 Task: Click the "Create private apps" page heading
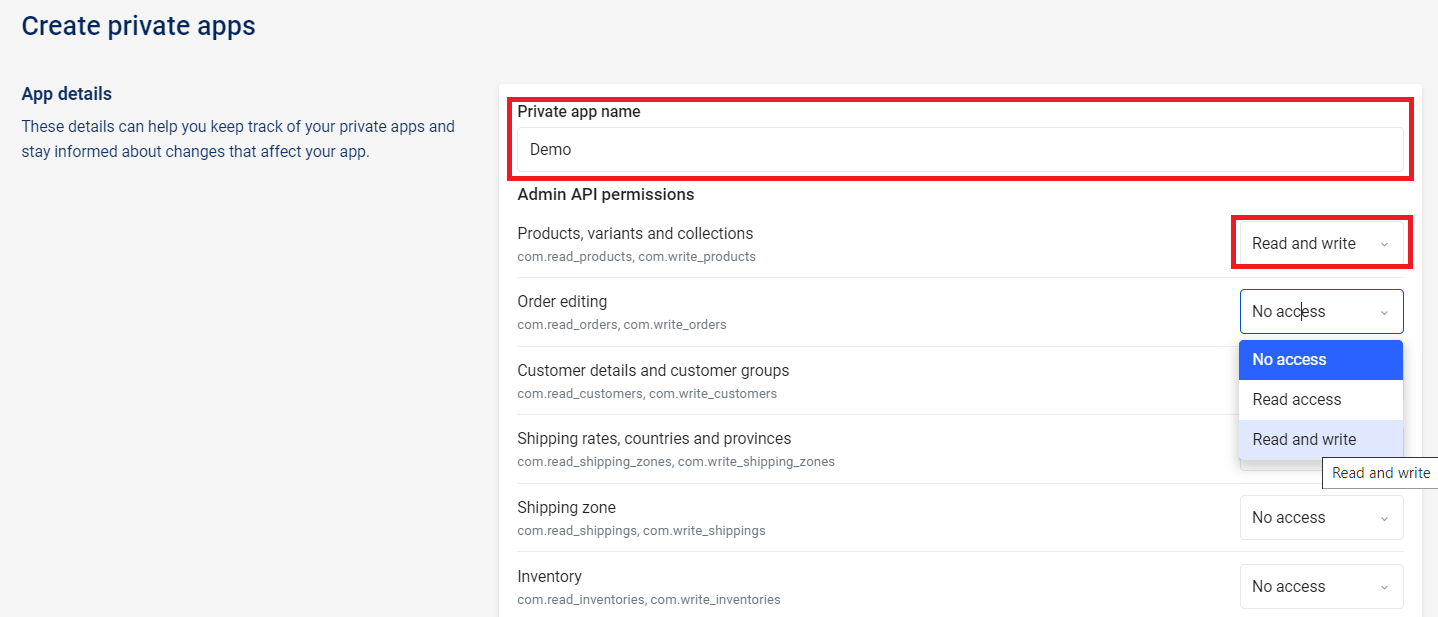point(138,26)
